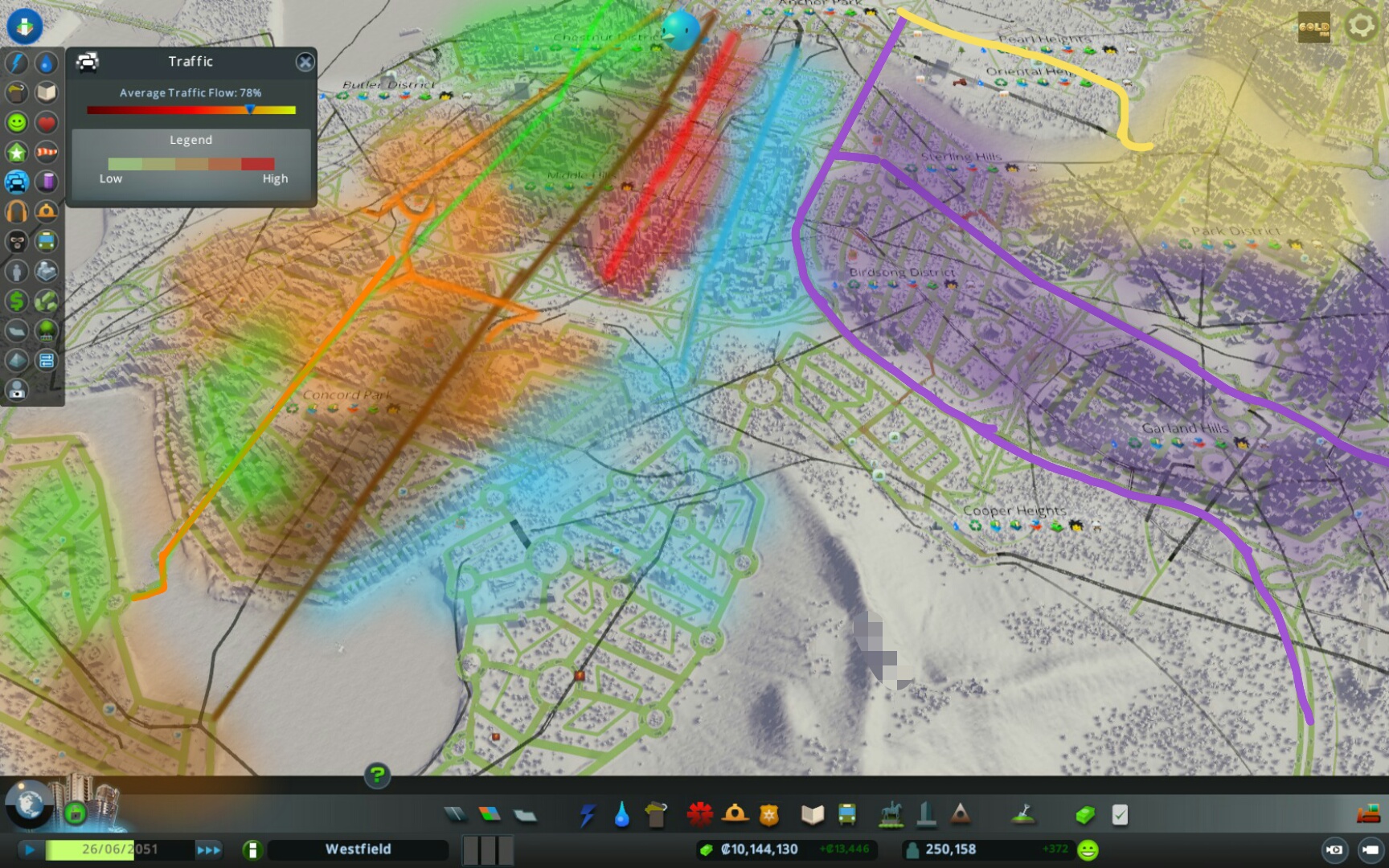
Task: Select the Bulldozer tool
Action: click(x=1368, y=815)
